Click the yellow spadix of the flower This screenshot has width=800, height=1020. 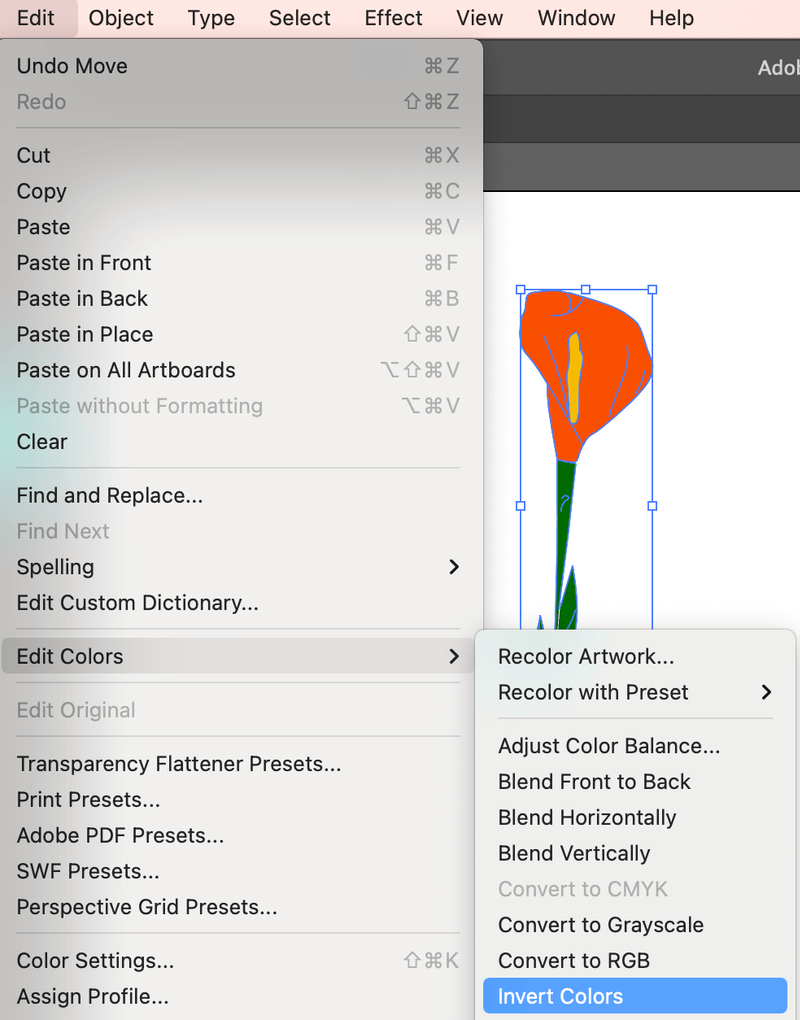coord(575,368)
